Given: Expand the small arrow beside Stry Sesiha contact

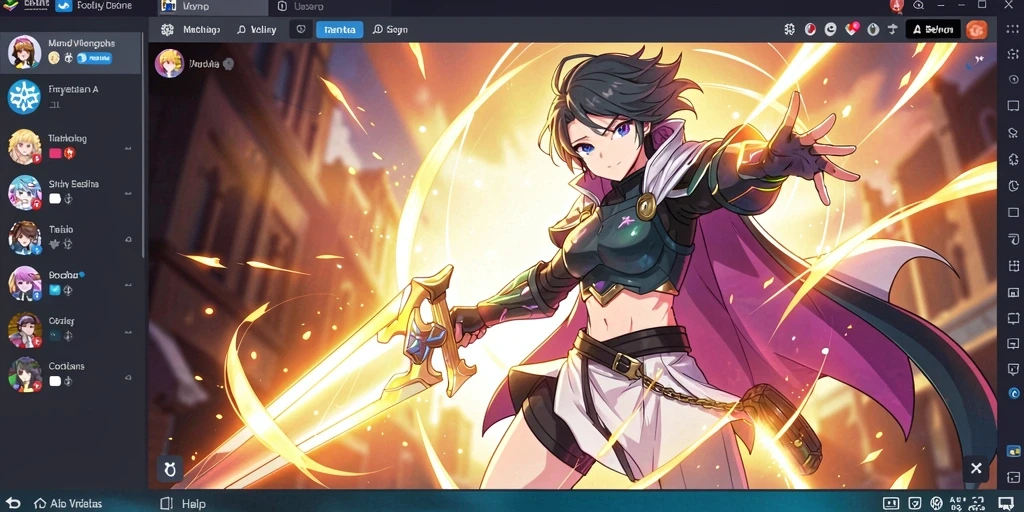Looking at the screenshot, I should pos(128,194).
